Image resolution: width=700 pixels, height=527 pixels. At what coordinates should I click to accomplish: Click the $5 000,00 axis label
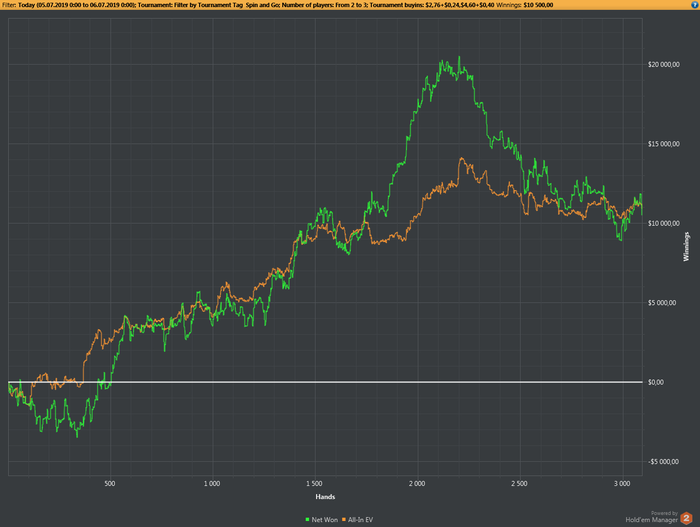(x=662, y=303)
